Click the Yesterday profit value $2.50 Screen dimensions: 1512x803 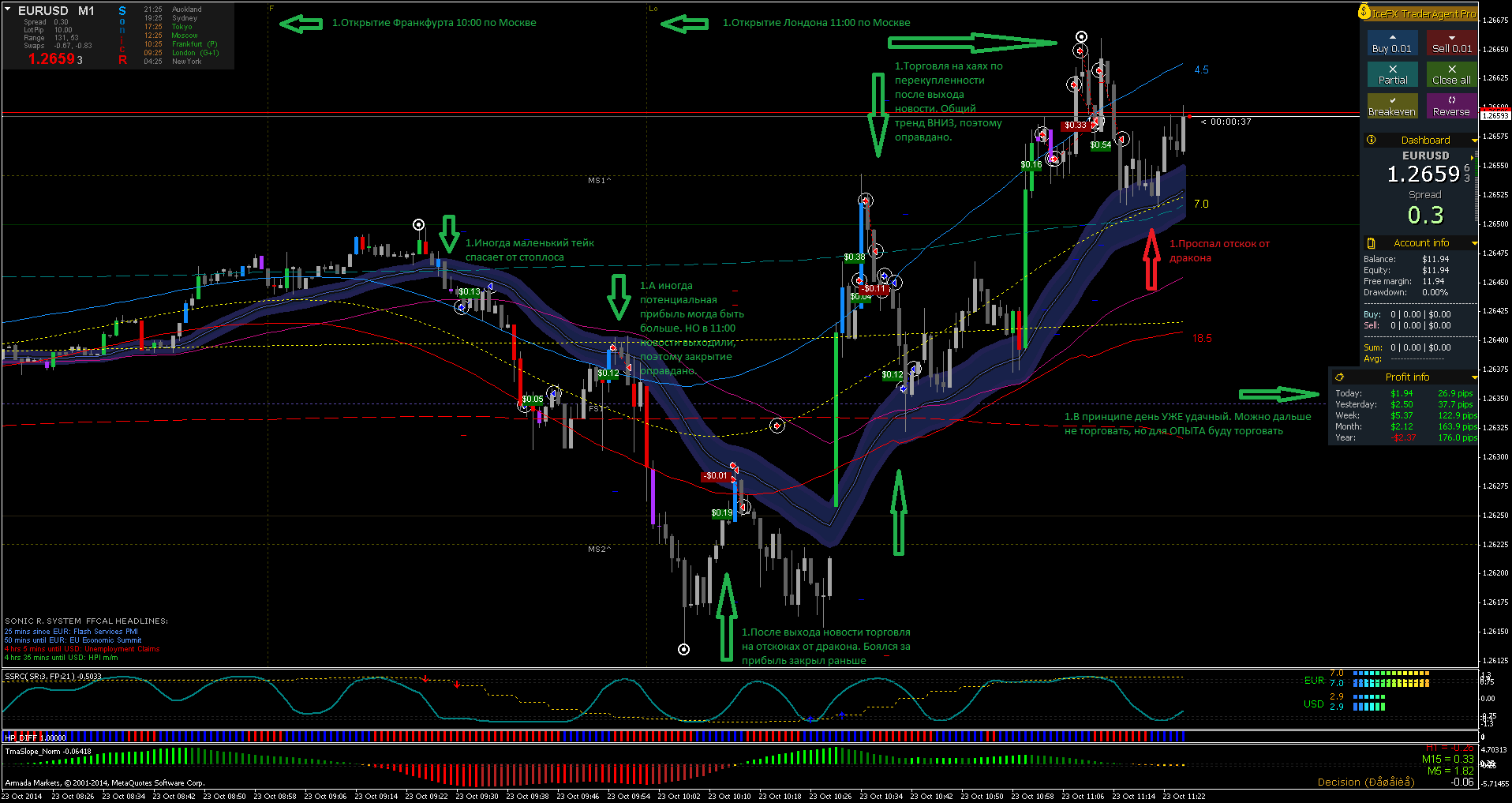point(1402,404)
